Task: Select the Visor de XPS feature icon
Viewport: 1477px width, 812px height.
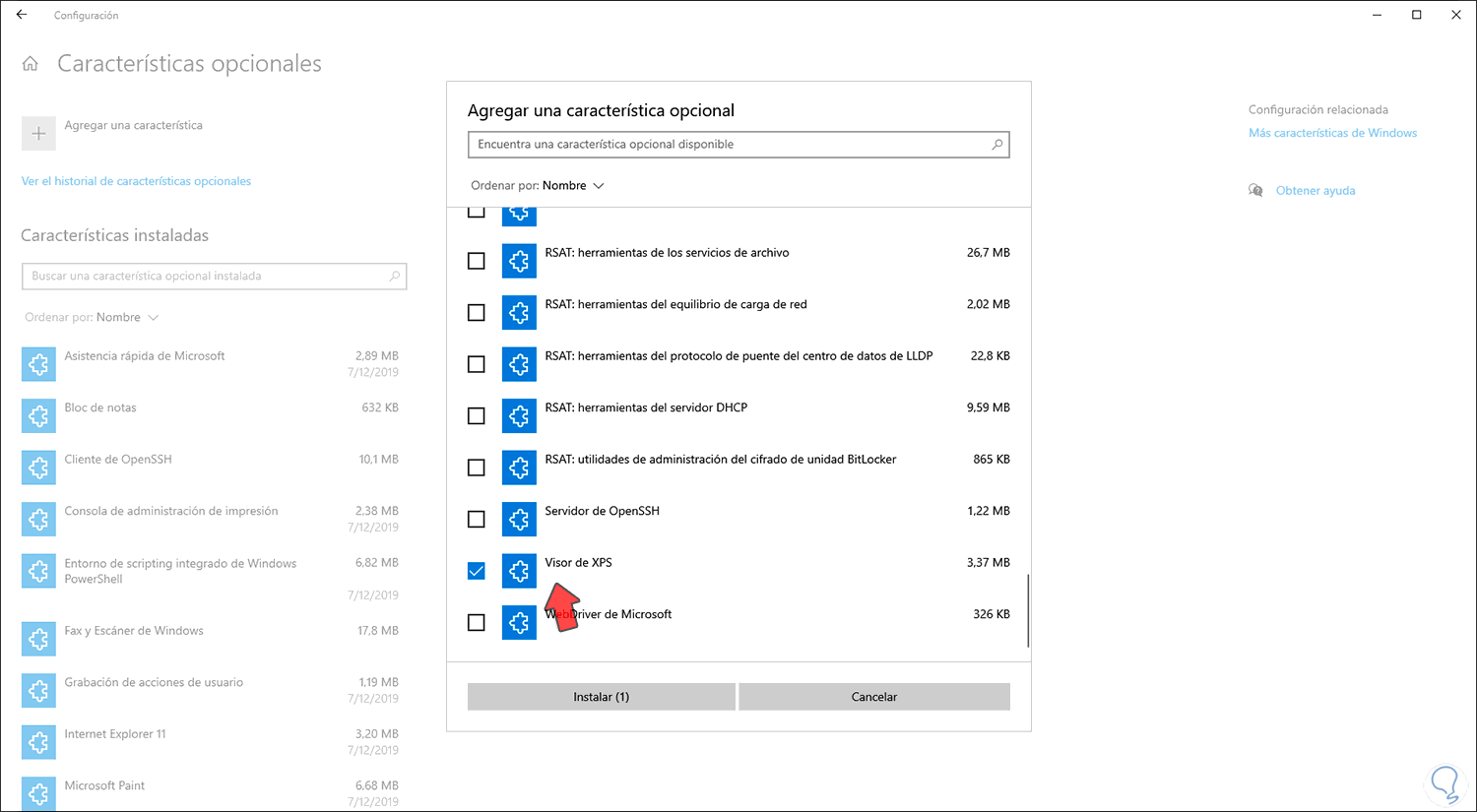Action: click(x=519, y=571)
